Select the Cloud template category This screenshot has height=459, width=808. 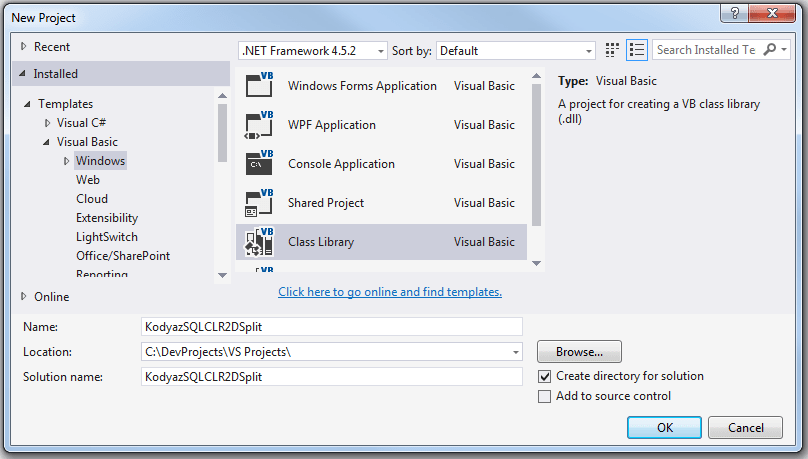coord(92,199)
